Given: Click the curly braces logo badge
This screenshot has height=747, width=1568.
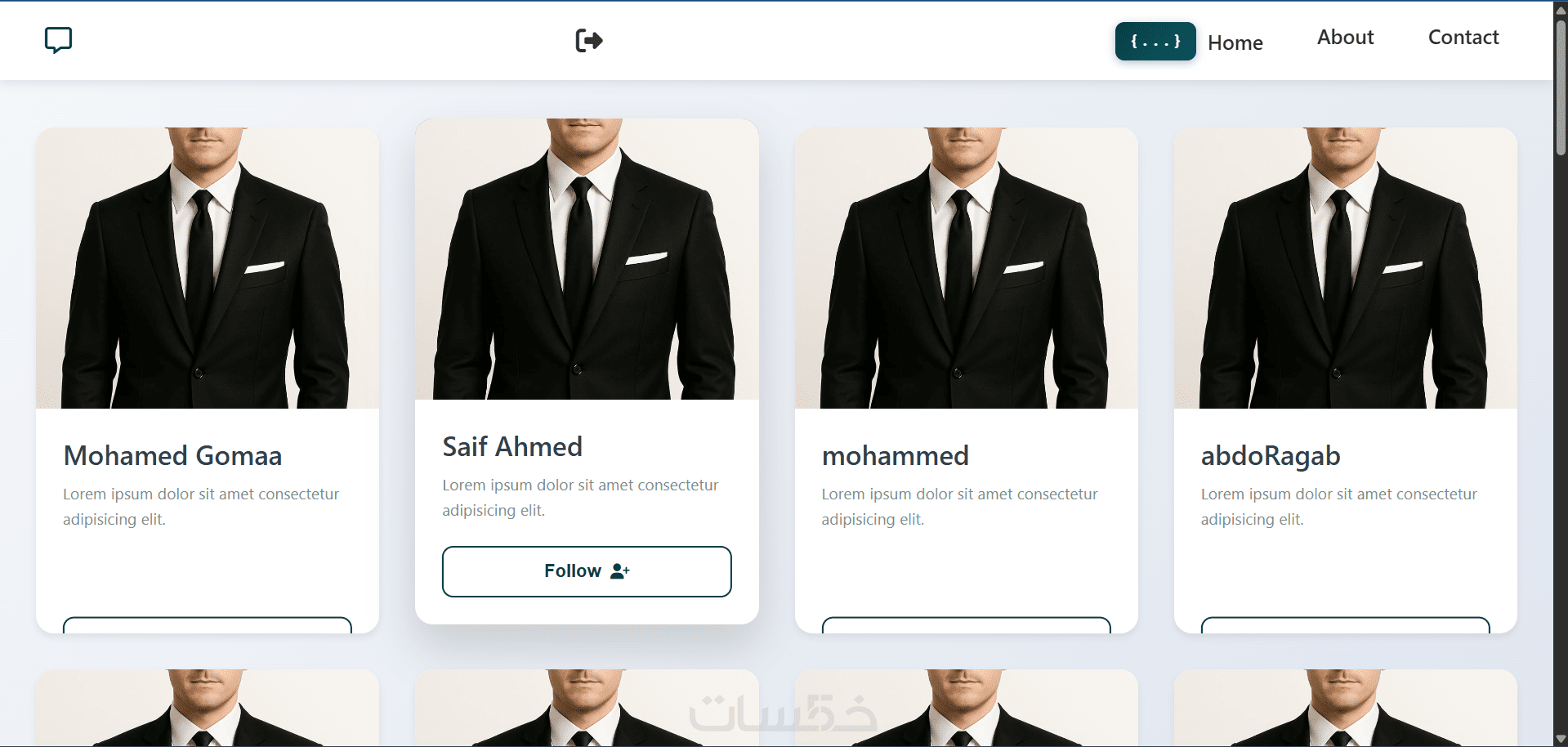Looking at the screenshot, I should (x=1155, y=41).
